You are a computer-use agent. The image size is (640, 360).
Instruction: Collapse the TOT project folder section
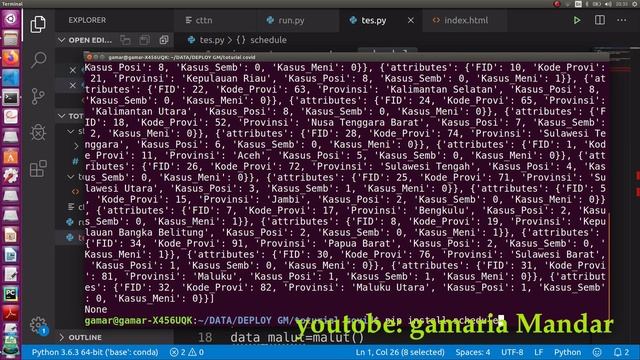click(x=62, y=116)
